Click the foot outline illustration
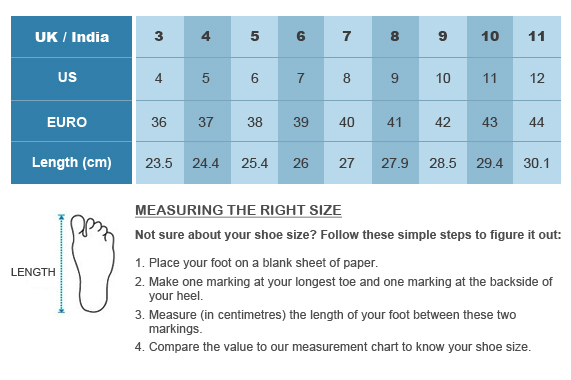 (92, 264)
